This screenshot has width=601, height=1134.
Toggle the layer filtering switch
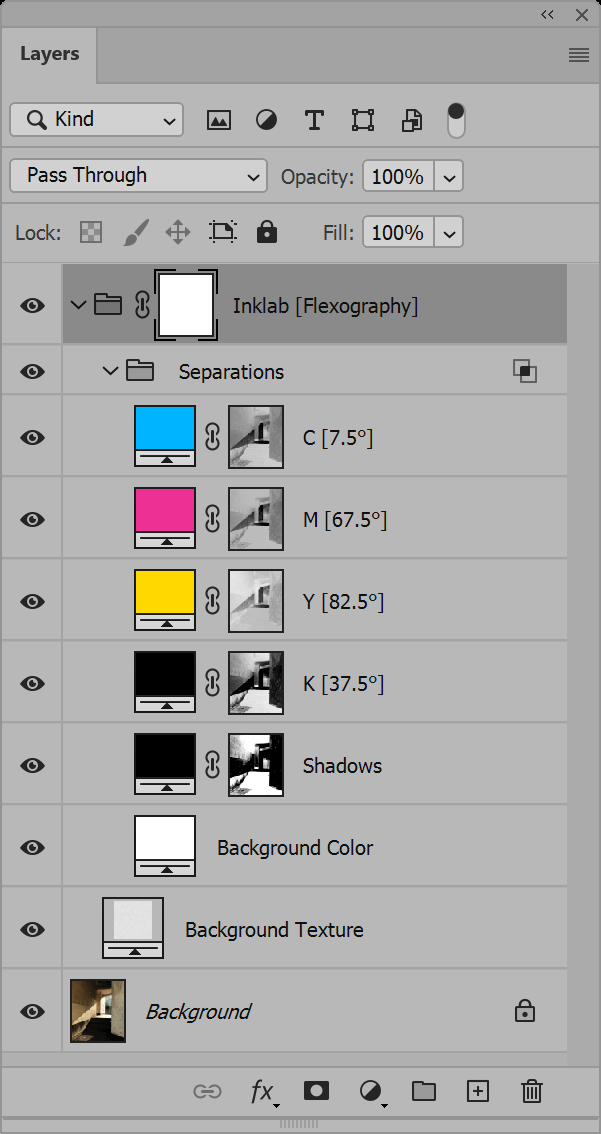pyautogui.click(x=456, y=120)
